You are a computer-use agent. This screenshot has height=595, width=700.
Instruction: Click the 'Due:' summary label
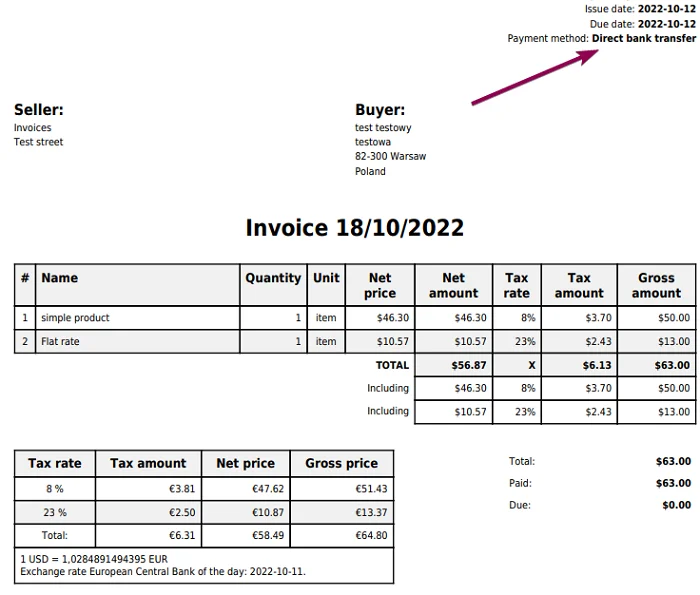(520, 505)
